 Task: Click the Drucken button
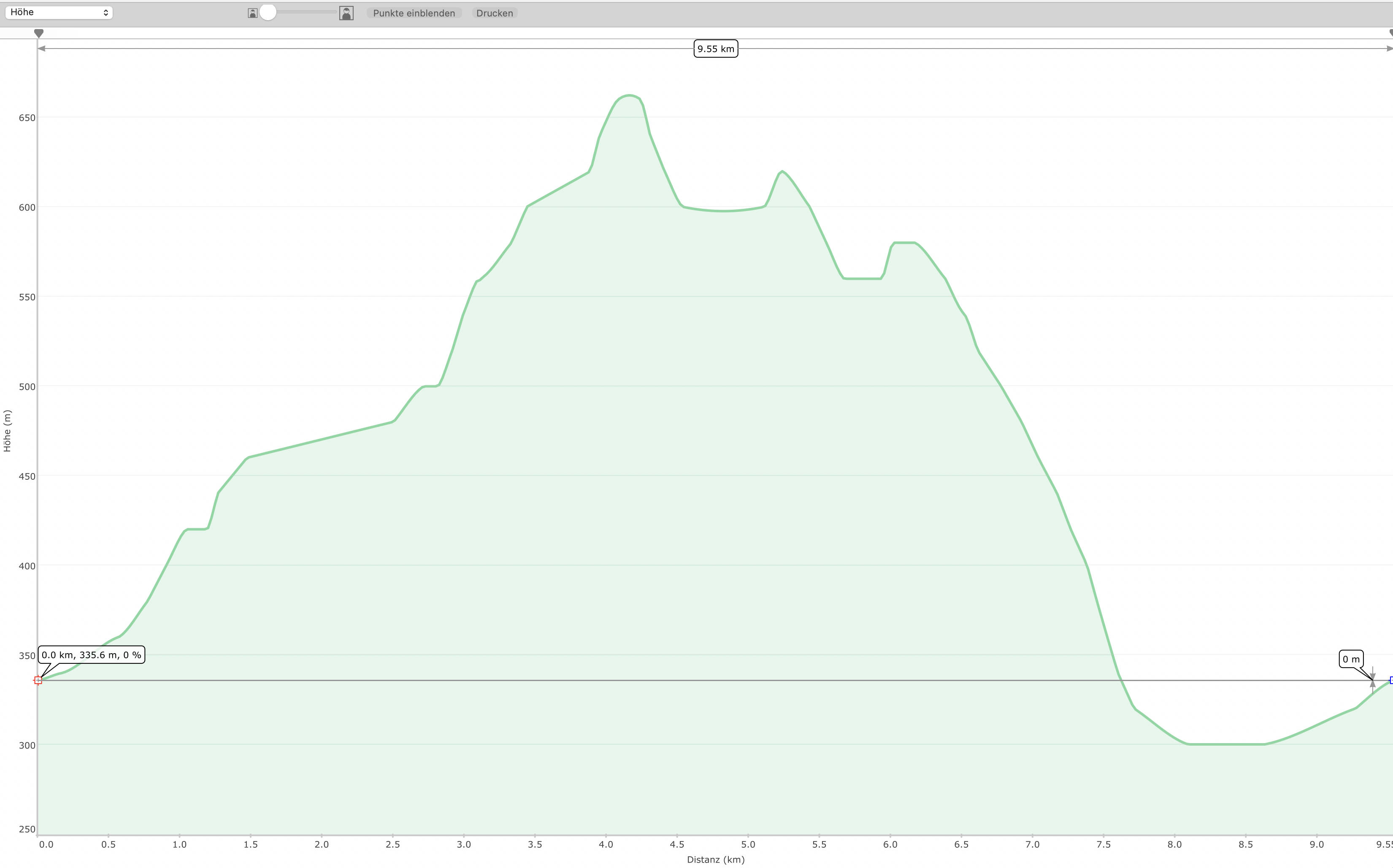point(495,13)
